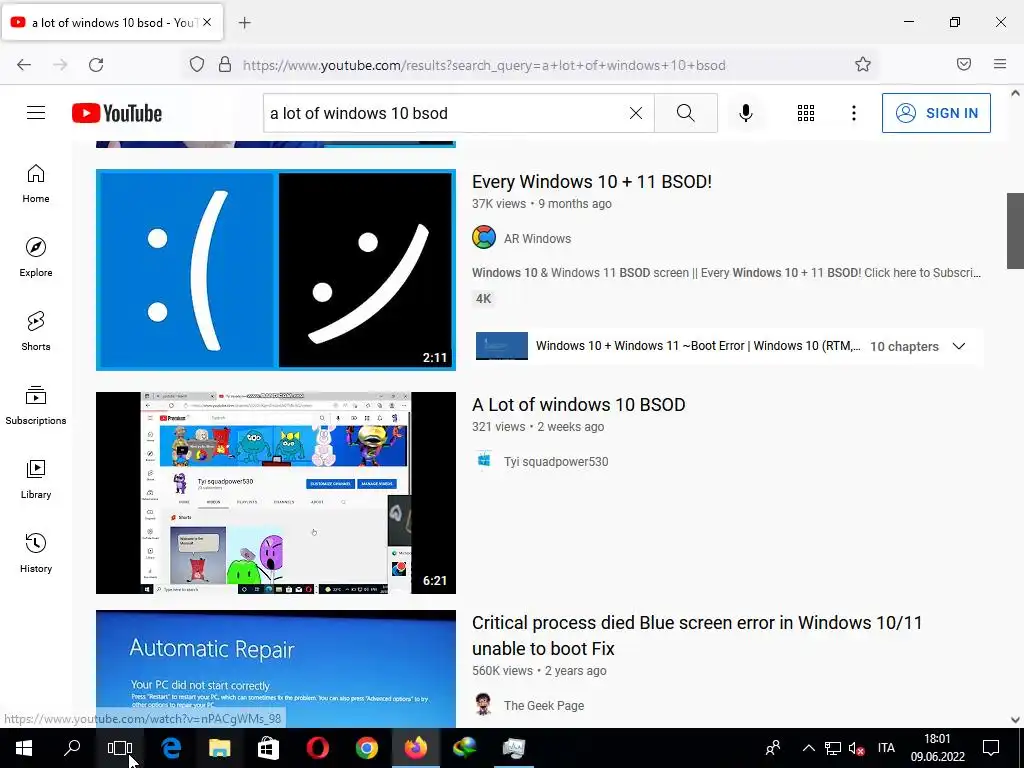1024x768 pixels.
Task: Show hidden system tray icons chevron
Action: click(808, 748)
